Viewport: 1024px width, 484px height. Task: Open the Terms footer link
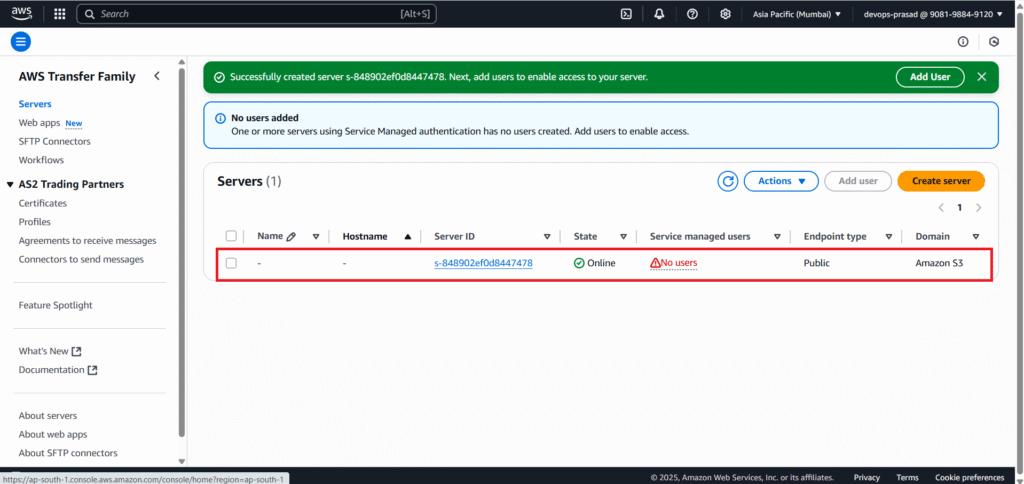coord(907,477)
